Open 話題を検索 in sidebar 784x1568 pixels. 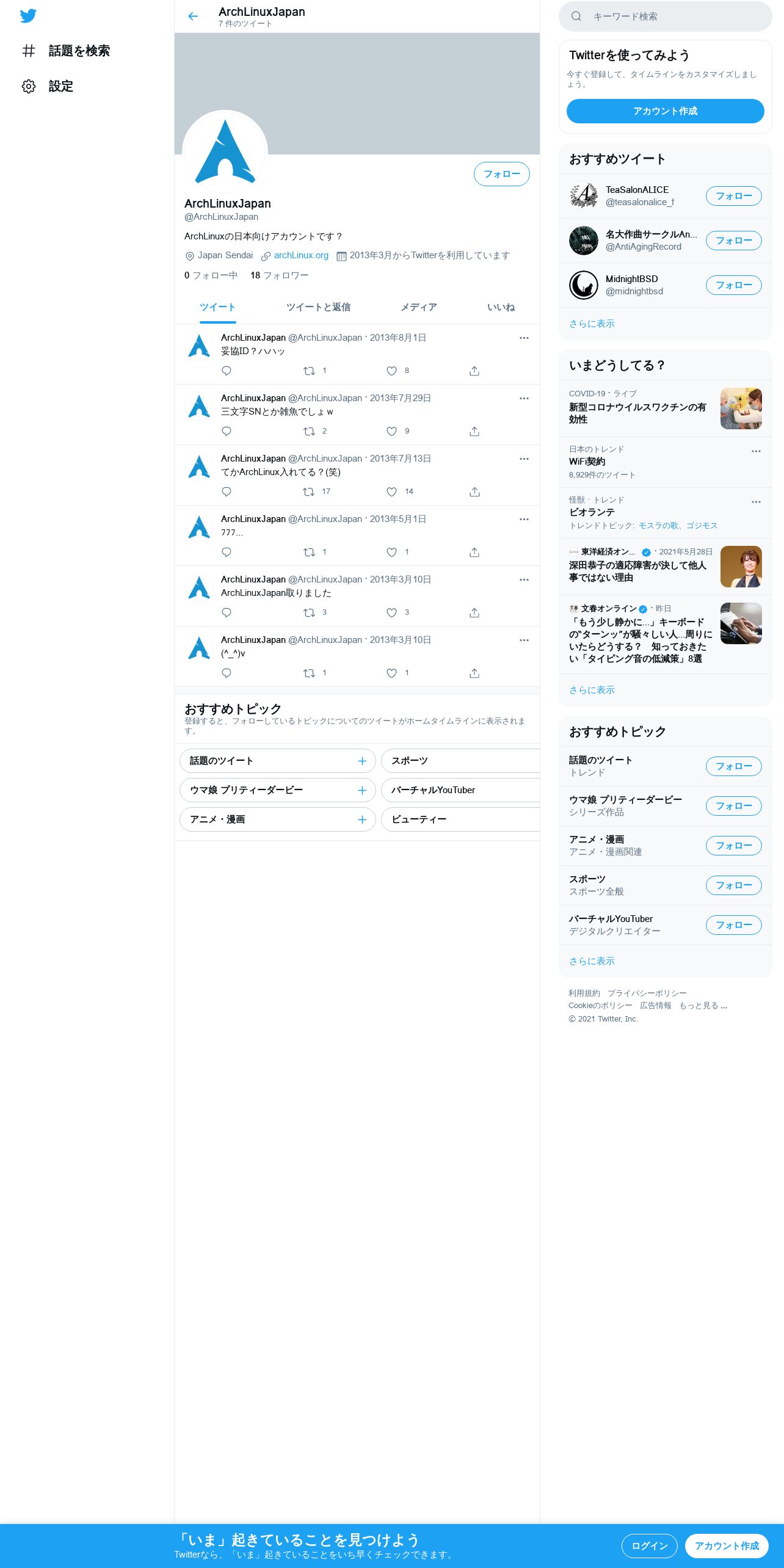pyautogui.click(x=65, y=51)
